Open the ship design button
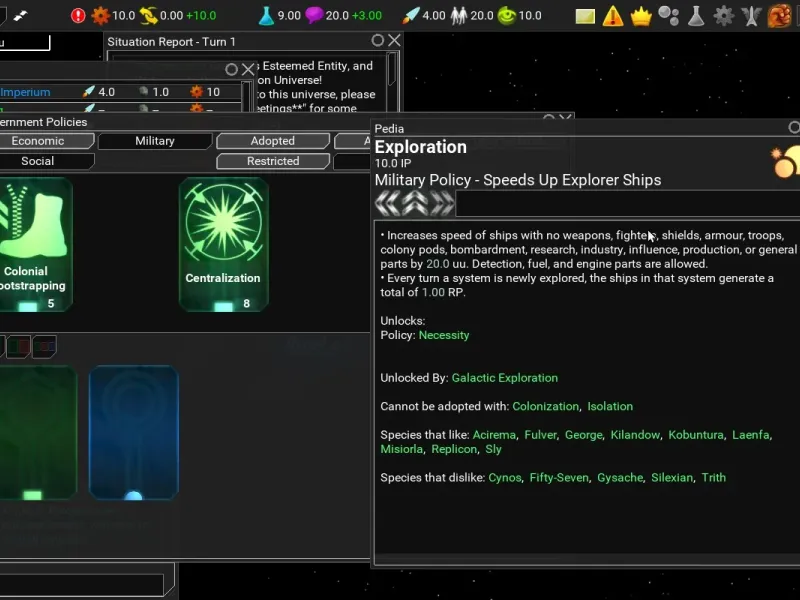This screenshot has width=800, height=600. [751, 16]
